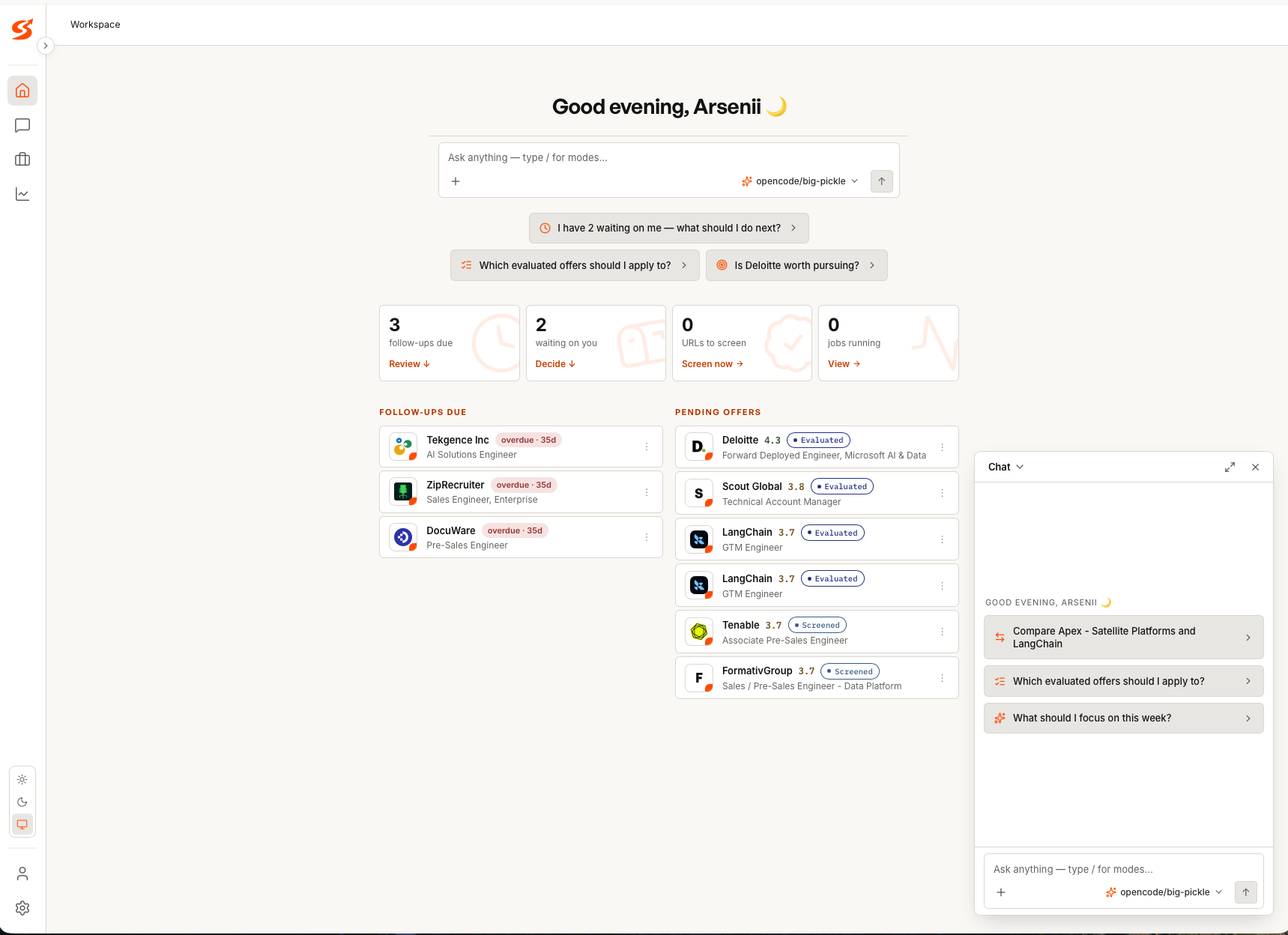Select chat-panel 'Which evaluated offers should I apply to?' suggestion

click(x=1123, y=681)
